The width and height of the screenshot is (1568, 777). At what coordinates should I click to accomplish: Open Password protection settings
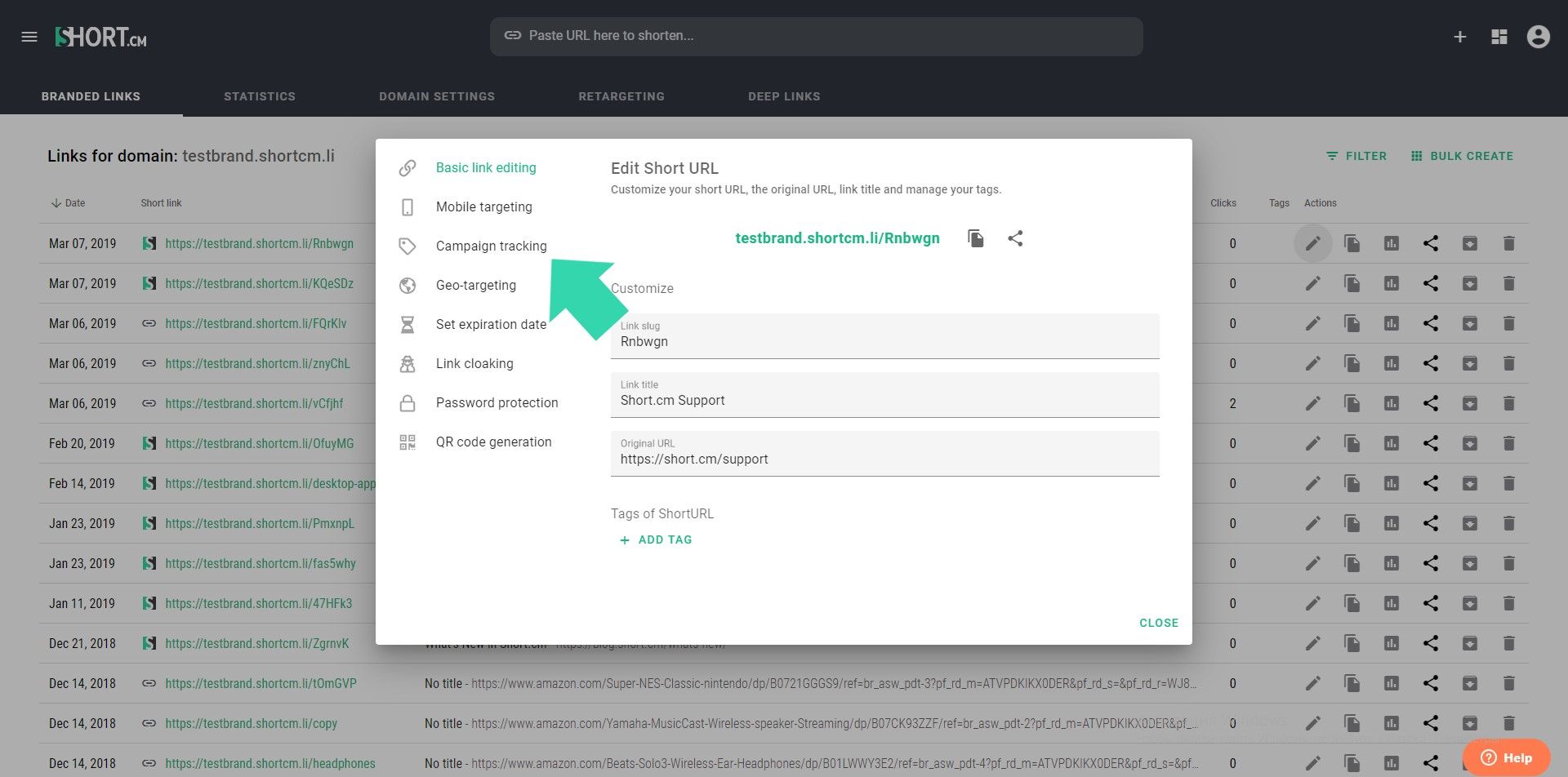tap(497, 403)
